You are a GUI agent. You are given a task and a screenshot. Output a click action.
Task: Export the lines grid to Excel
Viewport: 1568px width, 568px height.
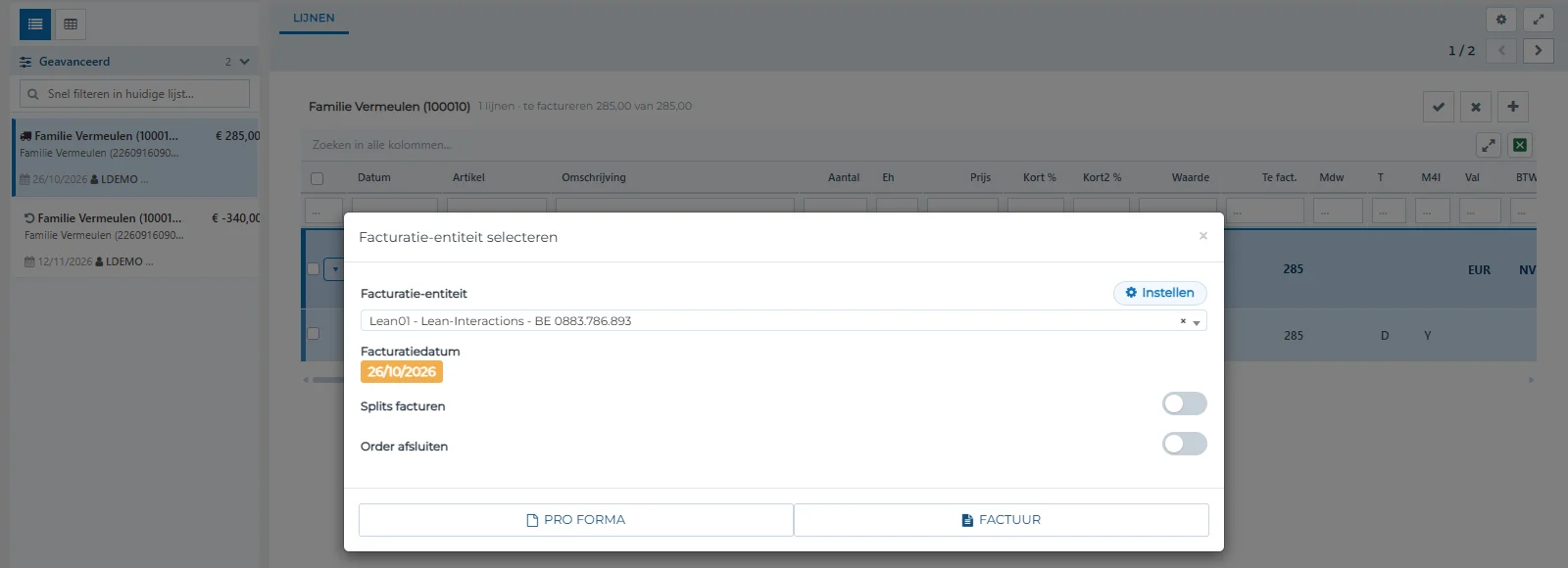pyautogui.click(x=1520, y=145)
